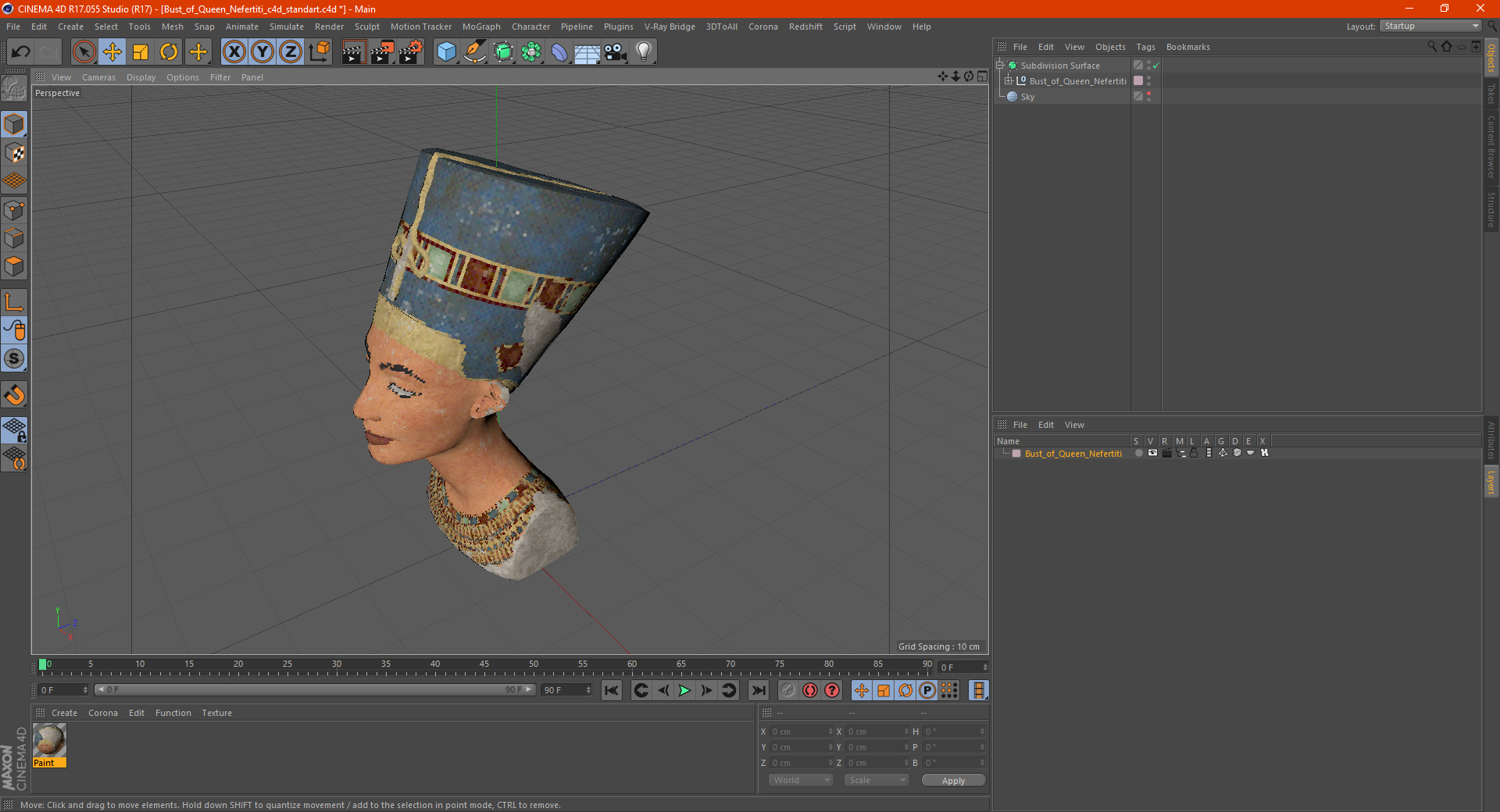Image resolution: width=1500 pixels, height=812 pixels.
Task: Switch to Polygons mode
Action: pyautogui.click(x=14, y=266)
